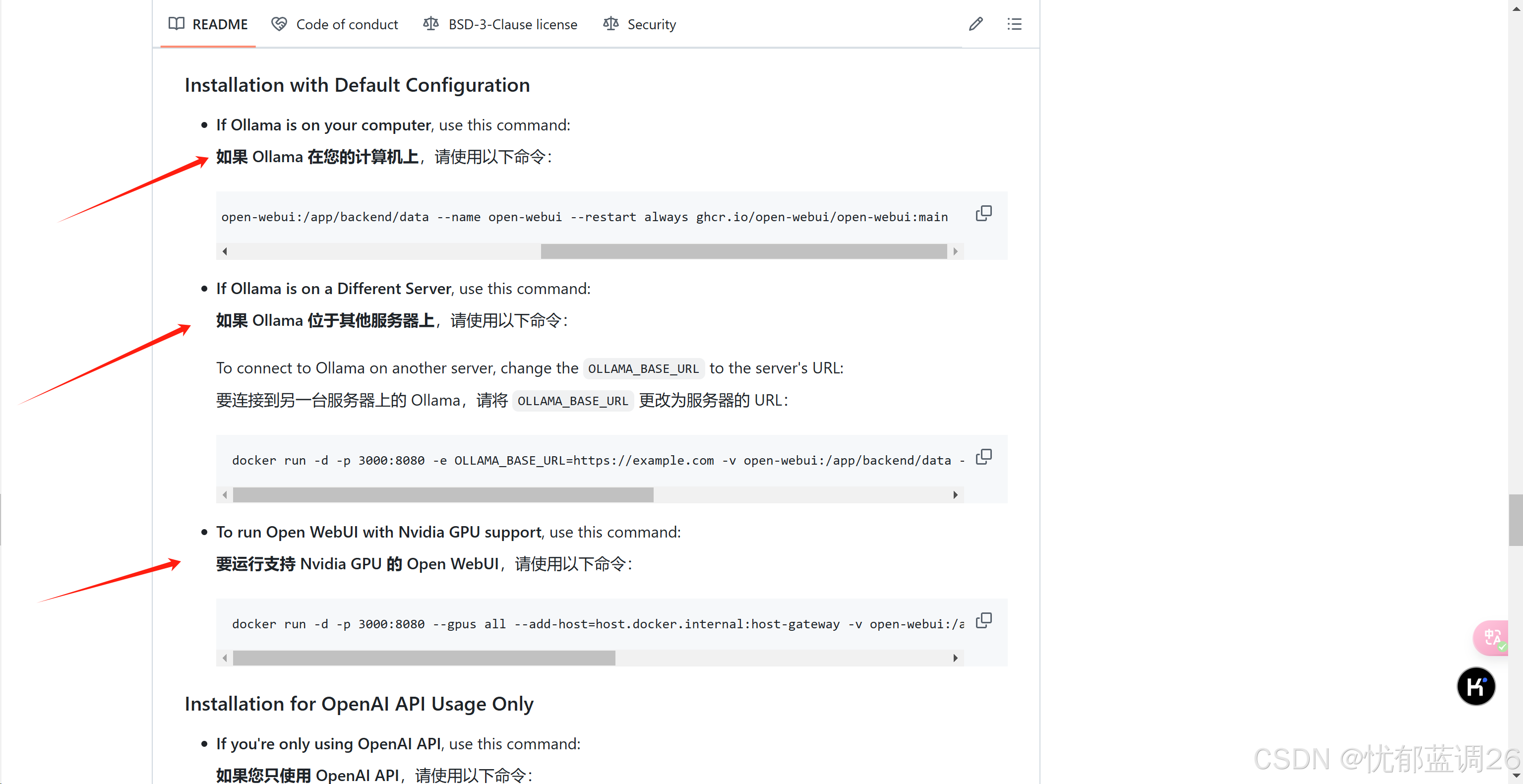Open the black K assistant floating icon

coord(1476,686)
